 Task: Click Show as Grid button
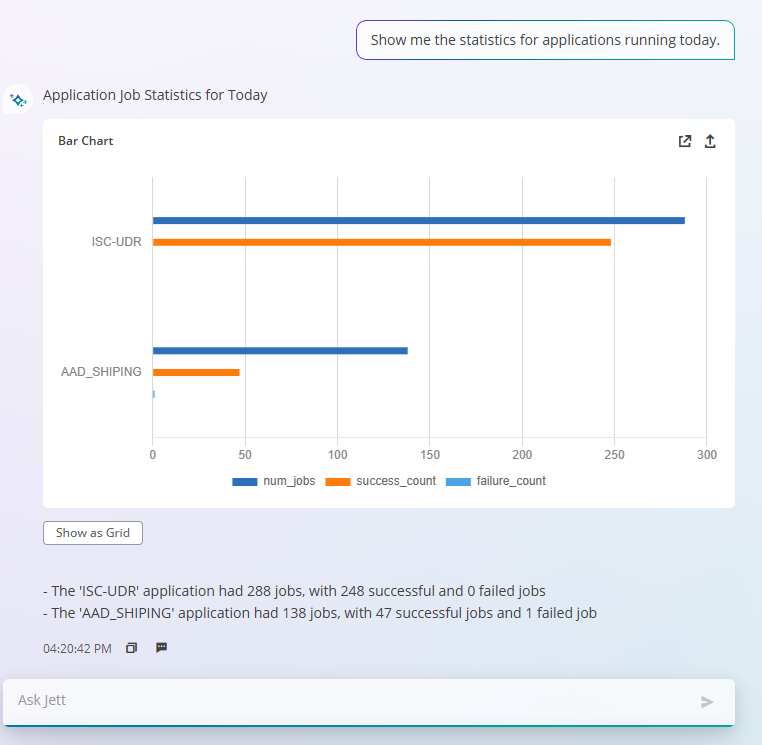(x=93, y=533)
